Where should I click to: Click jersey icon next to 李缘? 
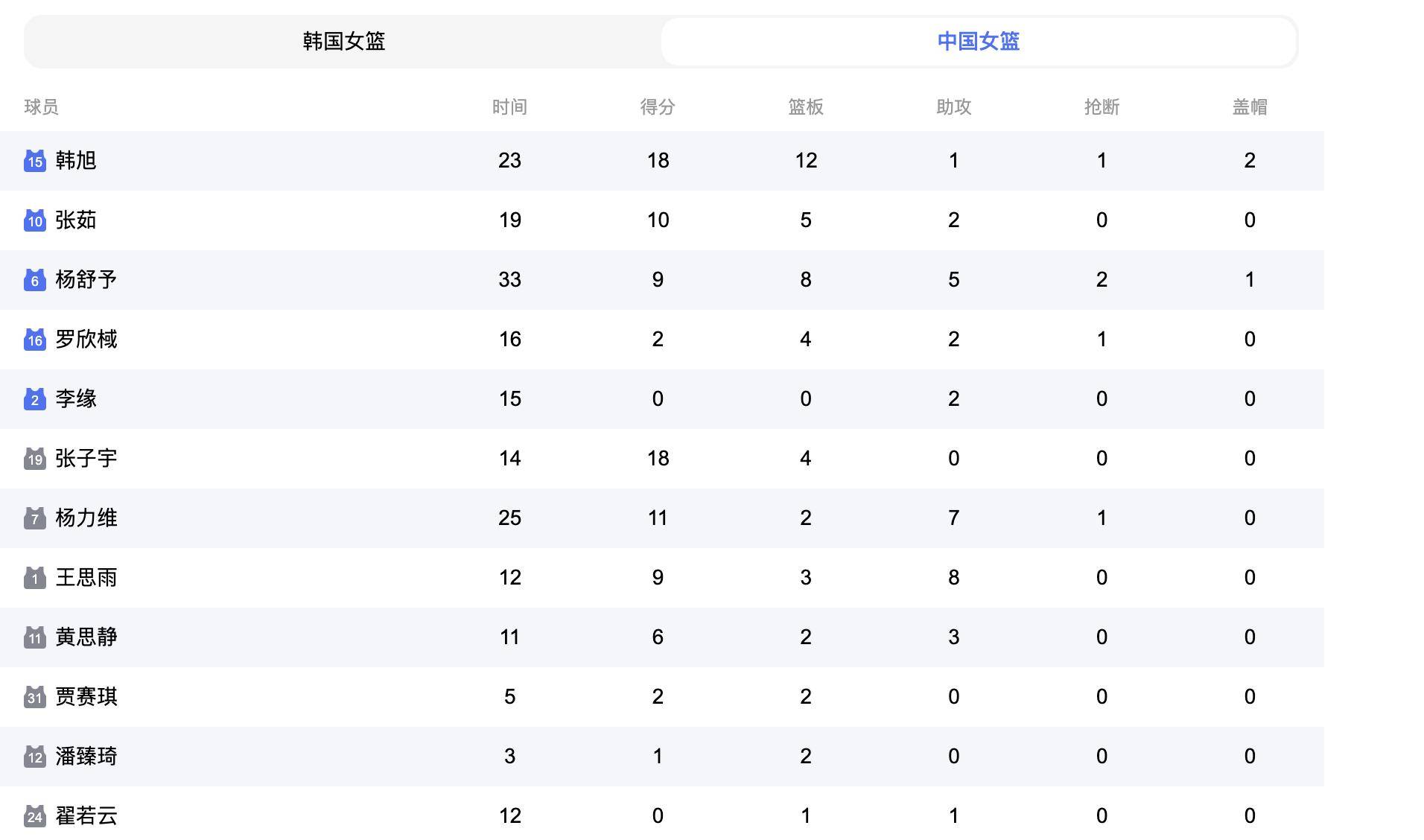pos(34,399)
